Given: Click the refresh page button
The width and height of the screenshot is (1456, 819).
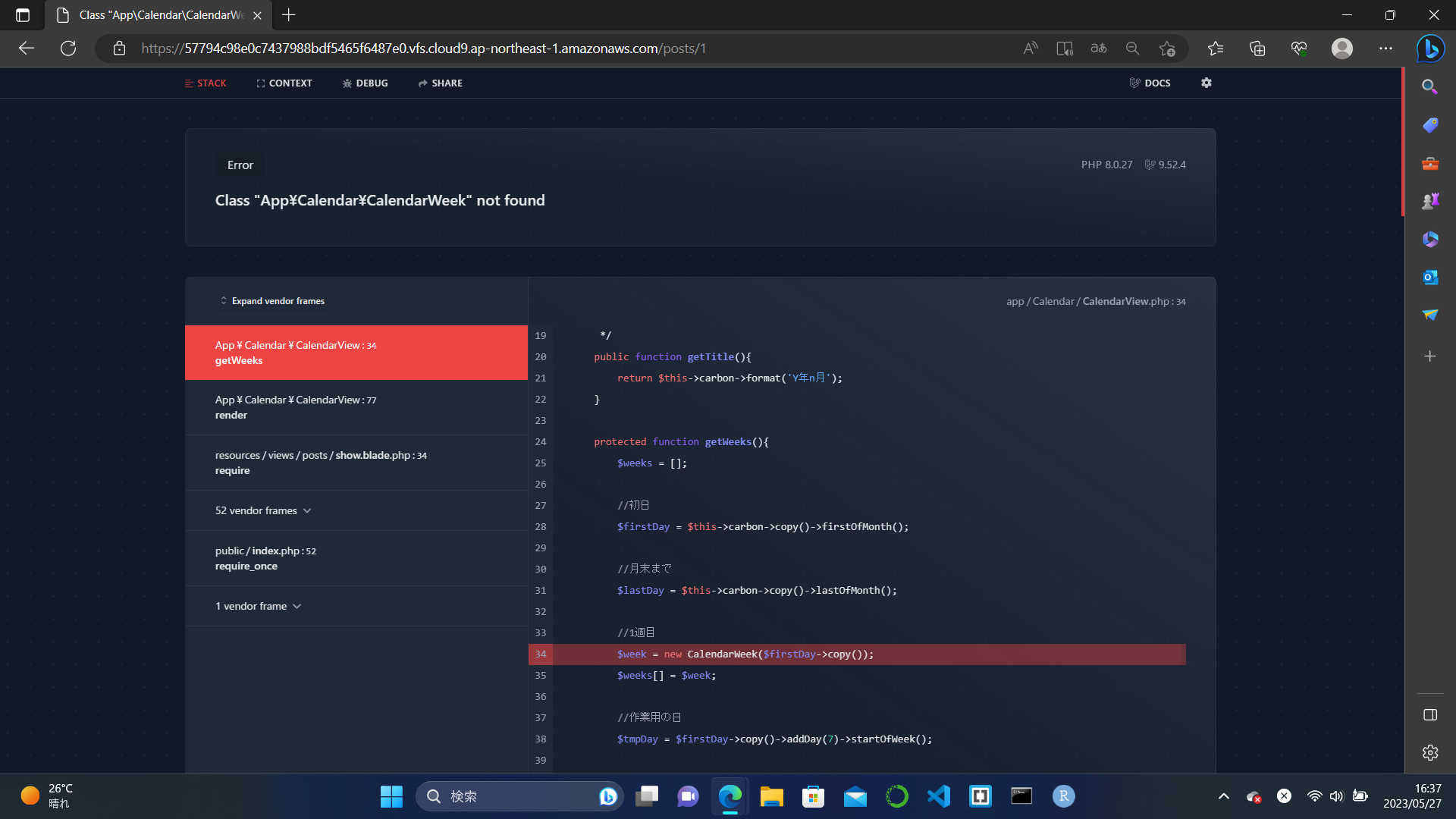Looking at the screenshot, I should click(x=68, y=49).
